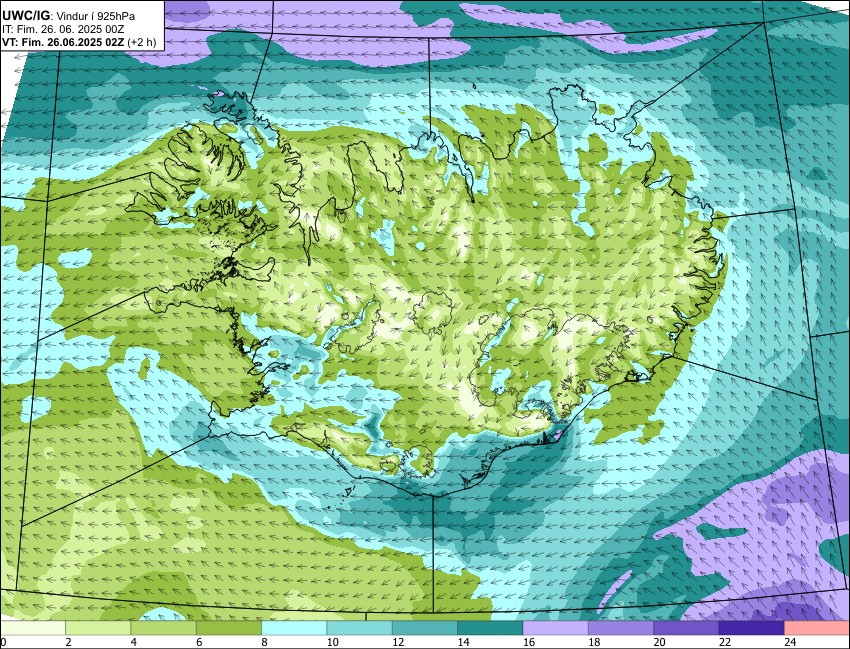This screenshot has height=649, width=850.
Task: Click the legend scale label "22"
Action: point(725,642)
